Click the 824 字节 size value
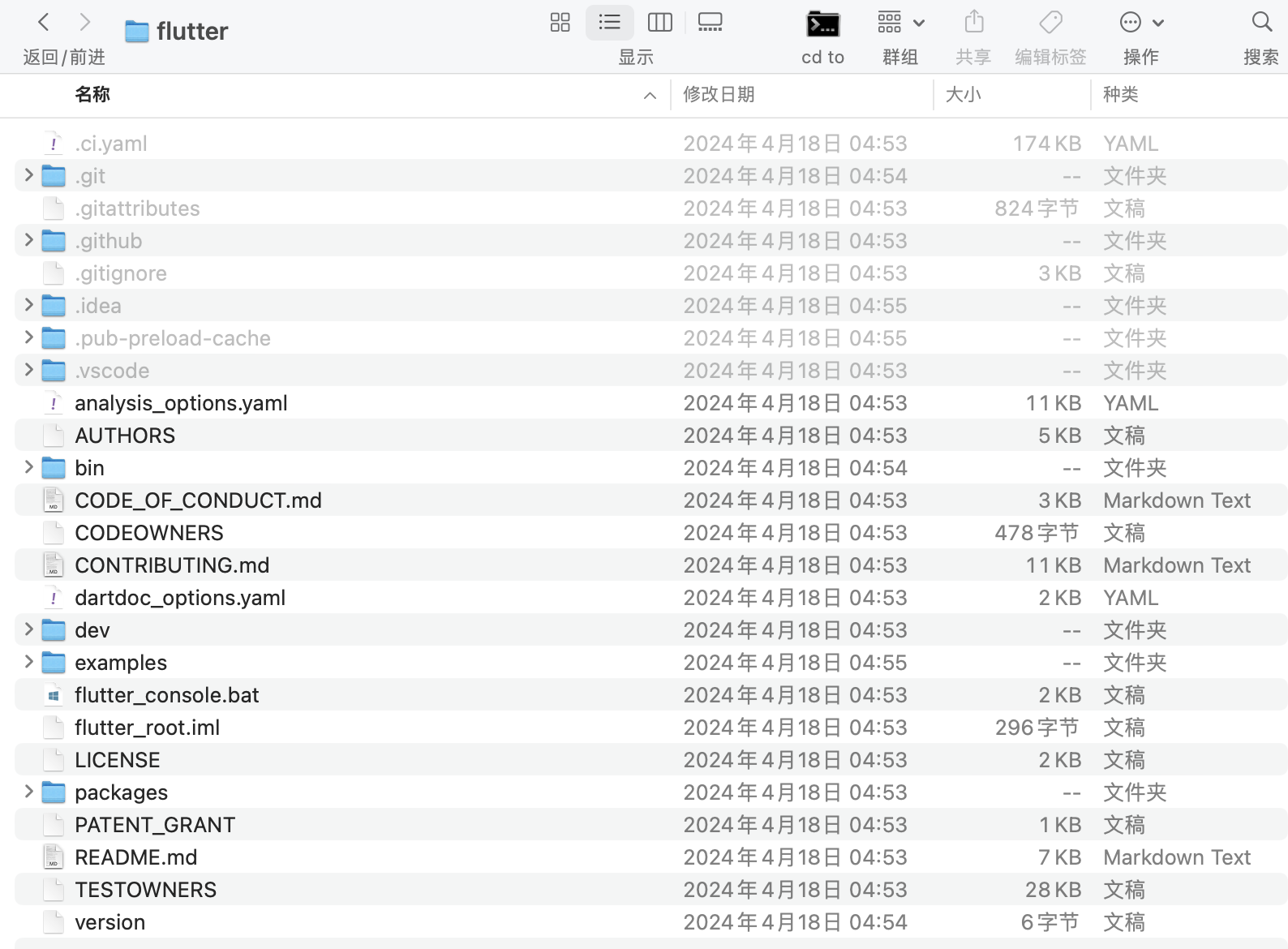The image size is (1288, 949). [1037, 208]
